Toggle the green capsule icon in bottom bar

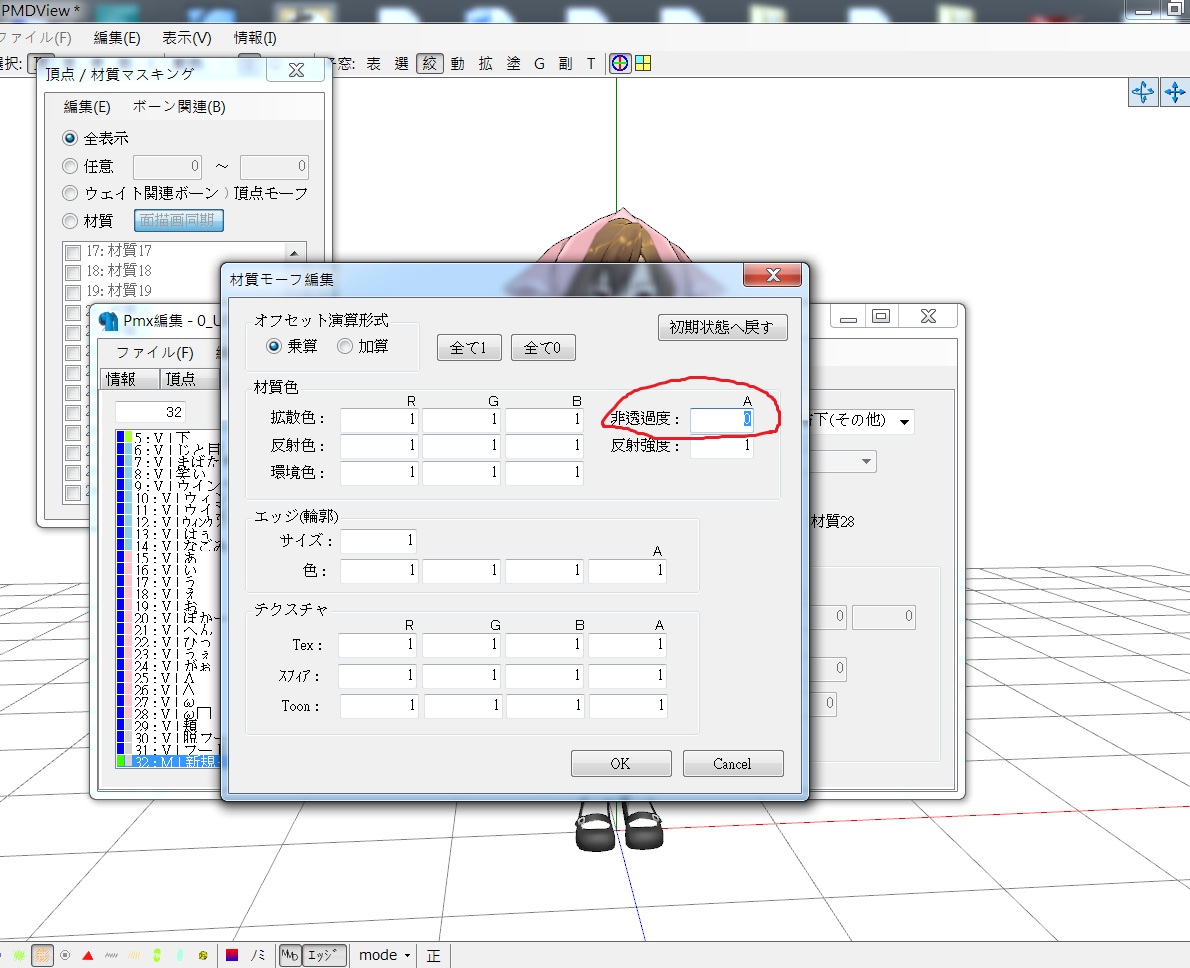tap(156, 955)
